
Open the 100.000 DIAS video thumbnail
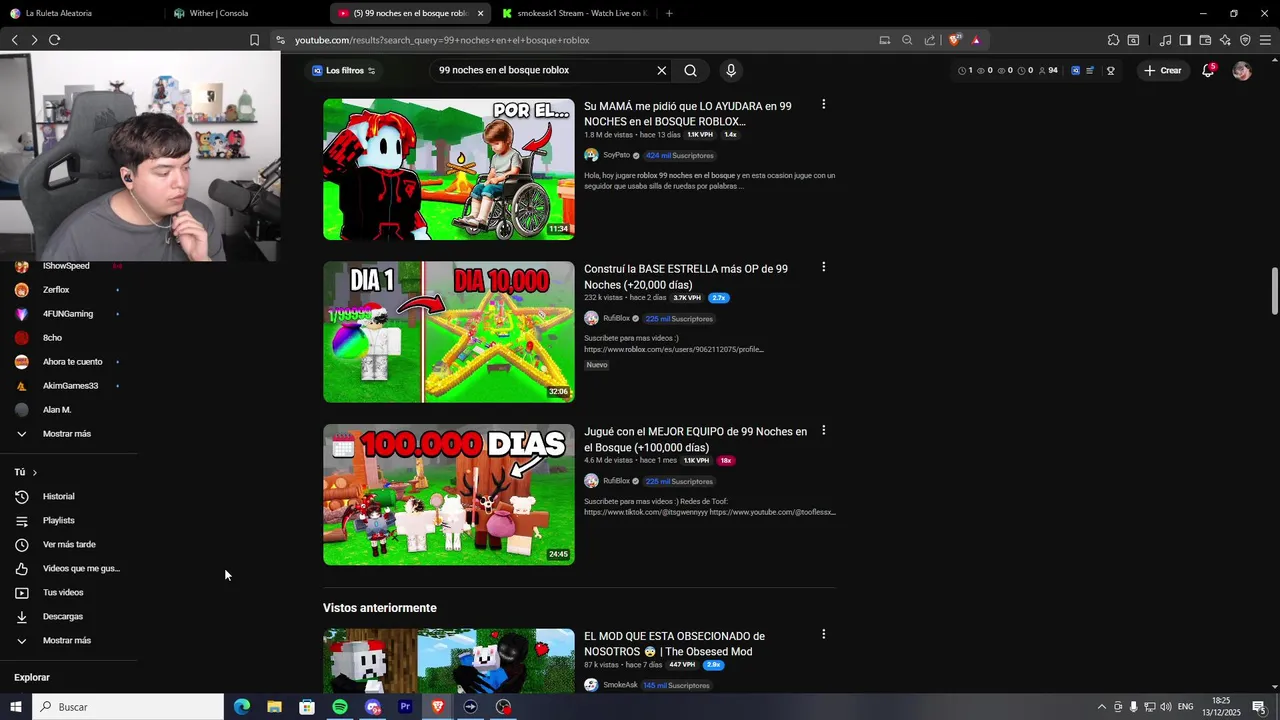(449, 495)
